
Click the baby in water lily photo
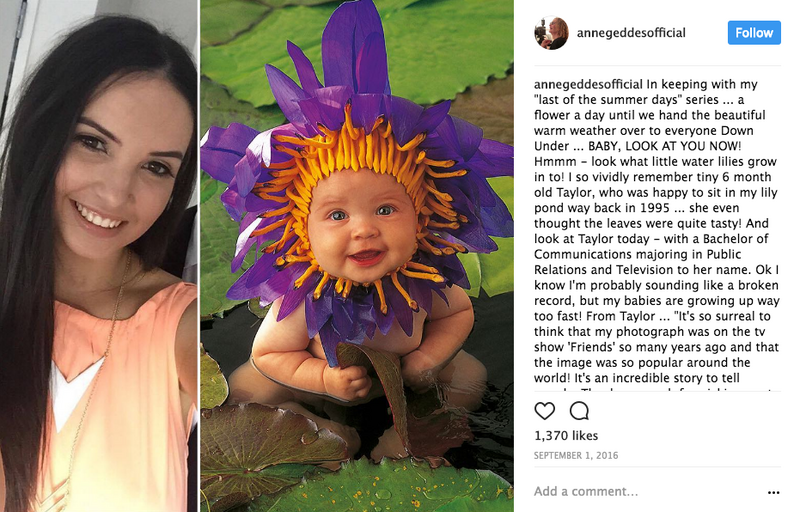tap(356, 256)
